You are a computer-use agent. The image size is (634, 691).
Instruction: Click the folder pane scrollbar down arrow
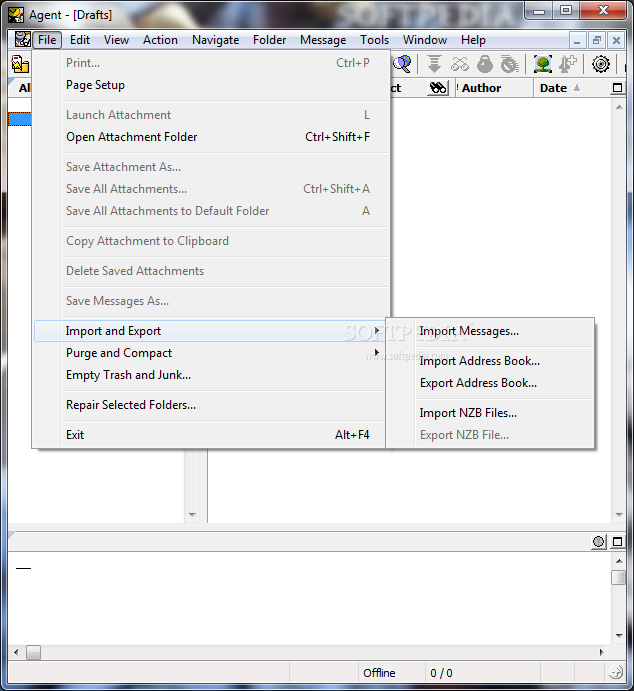(192, 515)
